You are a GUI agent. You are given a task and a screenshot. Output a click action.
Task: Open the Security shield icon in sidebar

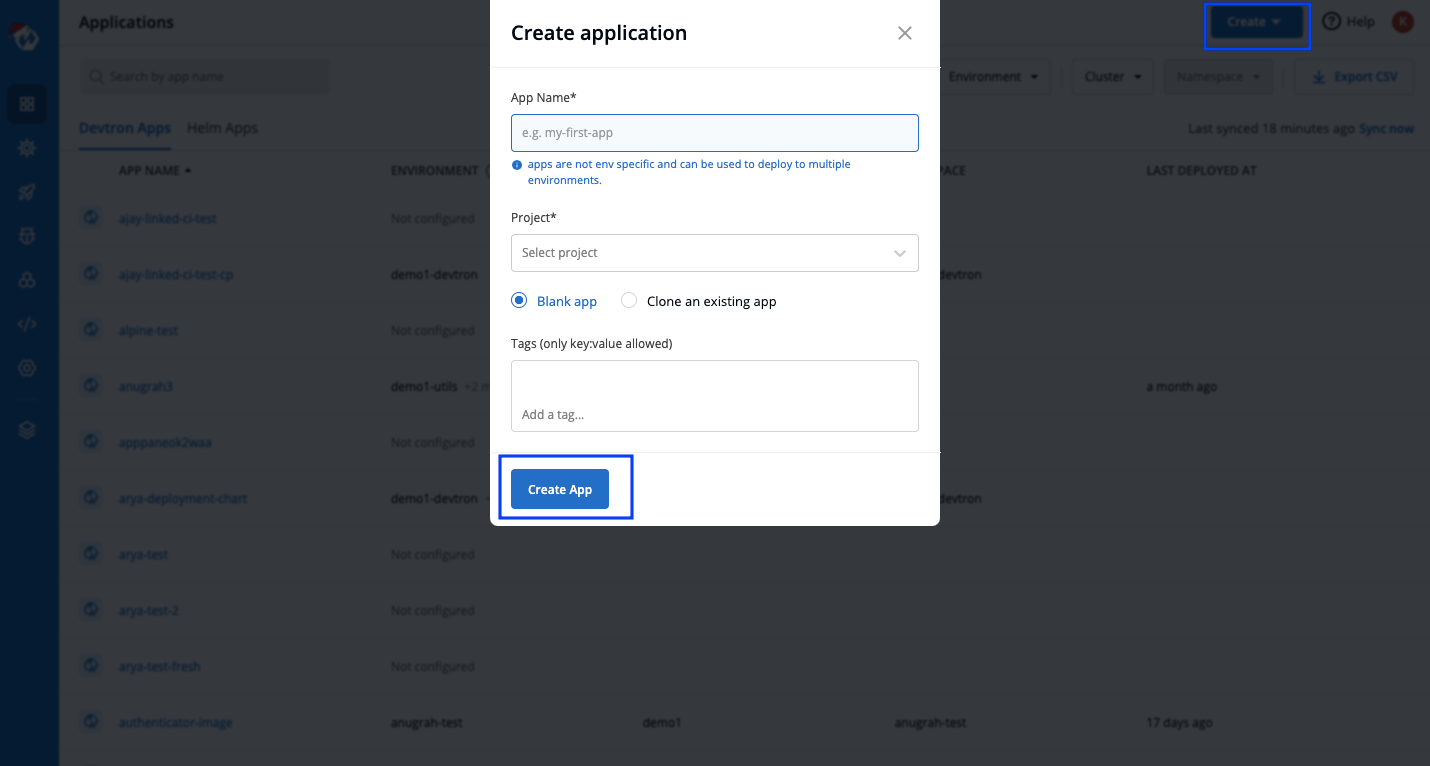pyautogui.click(x=27, y=235)
